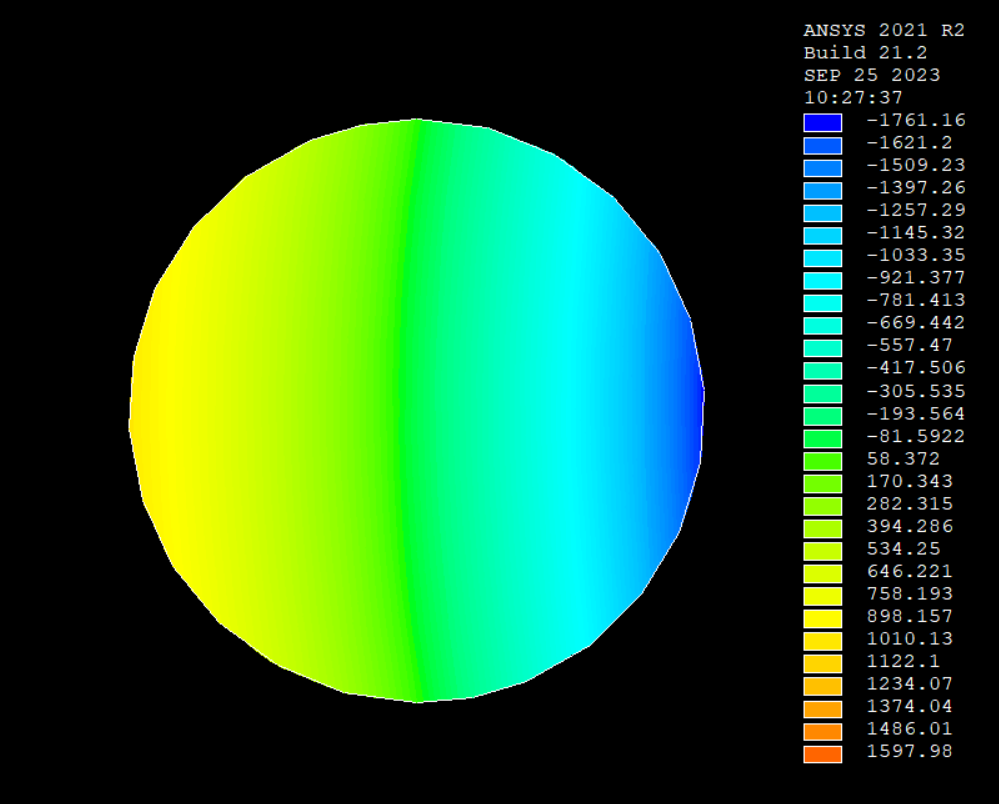Click the legend number -781.413
The width and height of the screenshot is (999, 804).
tap(916, 300)
